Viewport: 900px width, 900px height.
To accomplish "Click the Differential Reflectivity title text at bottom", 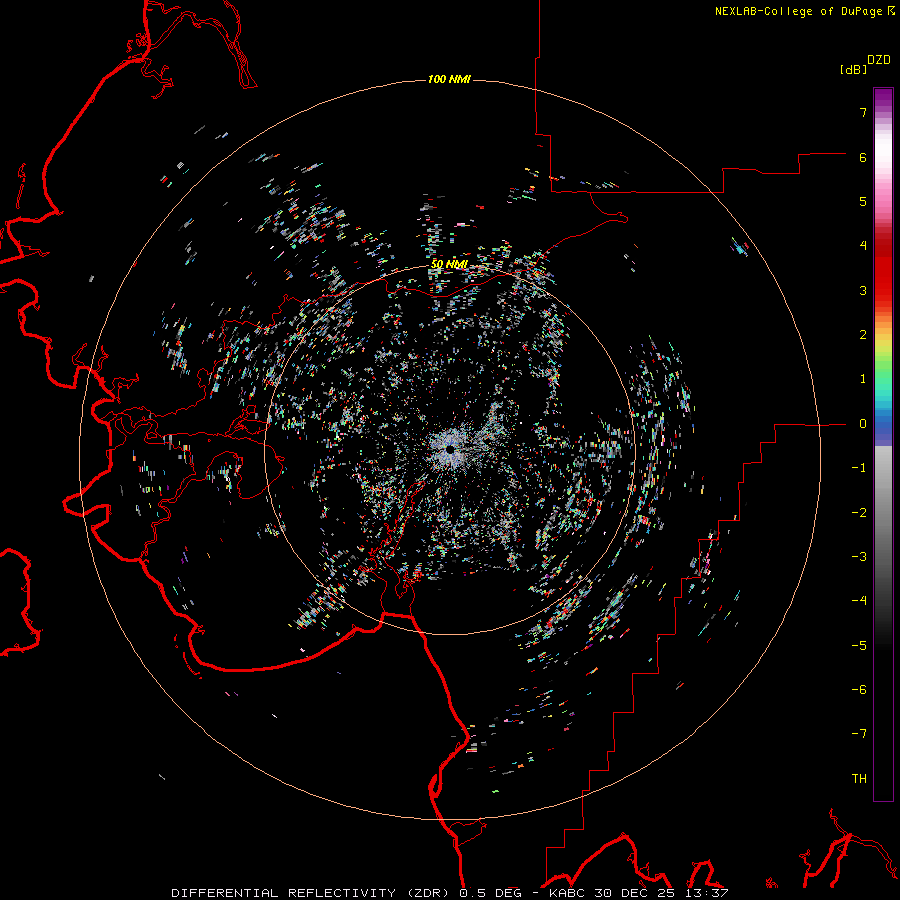I will pos(449,893).
